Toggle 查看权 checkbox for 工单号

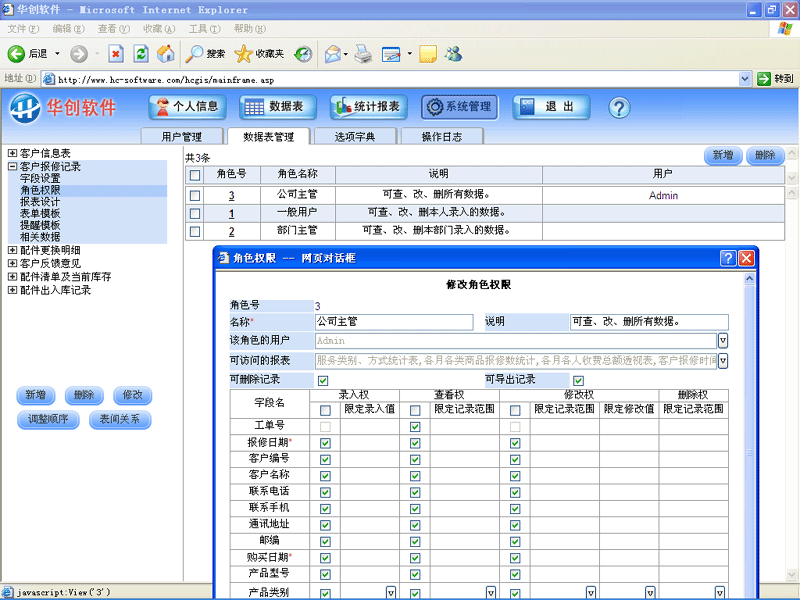click(415, 427)
